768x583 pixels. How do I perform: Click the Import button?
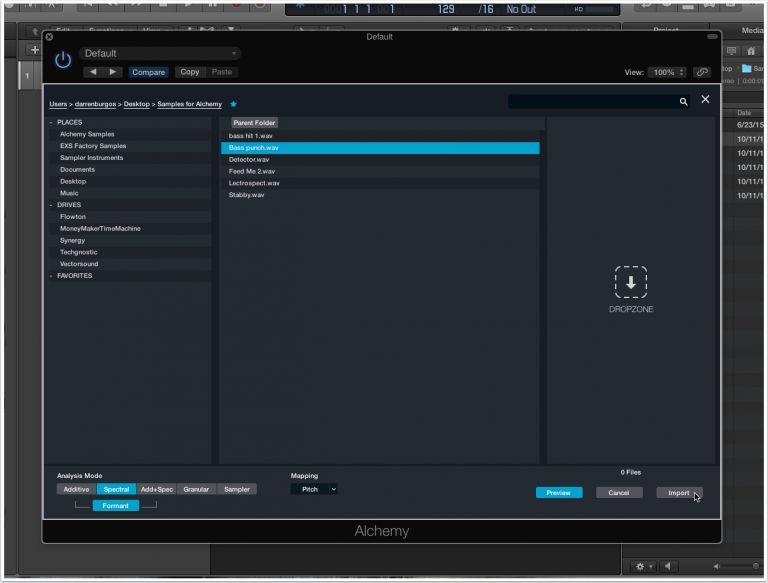[679, 493]
